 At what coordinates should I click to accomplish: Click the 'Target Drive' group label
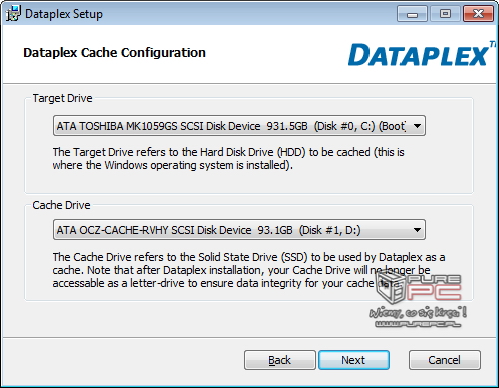62,98
